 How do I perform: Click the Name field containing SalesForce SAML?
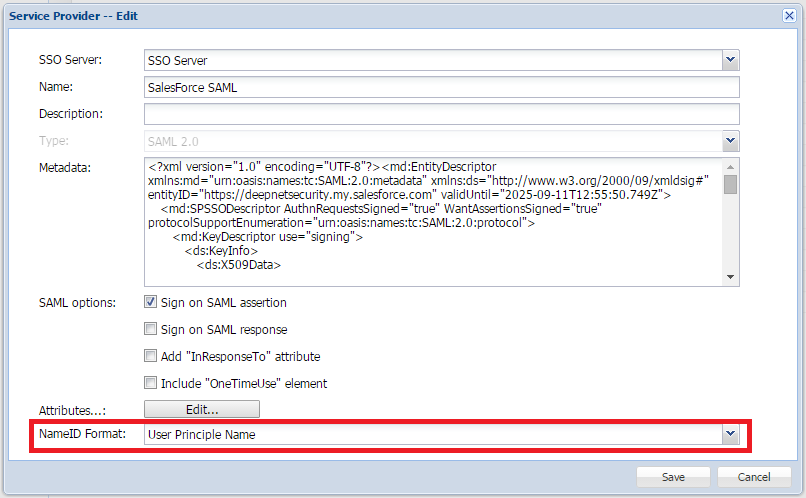(x=440, y=88)
